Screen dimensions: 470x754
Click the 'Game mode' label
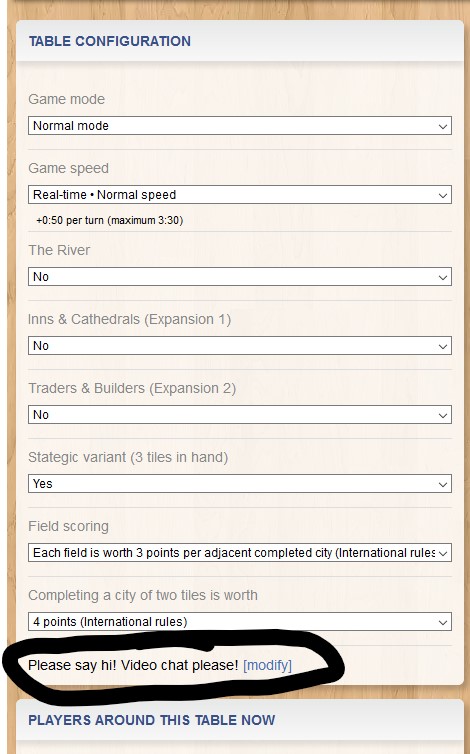coord(66,100)
